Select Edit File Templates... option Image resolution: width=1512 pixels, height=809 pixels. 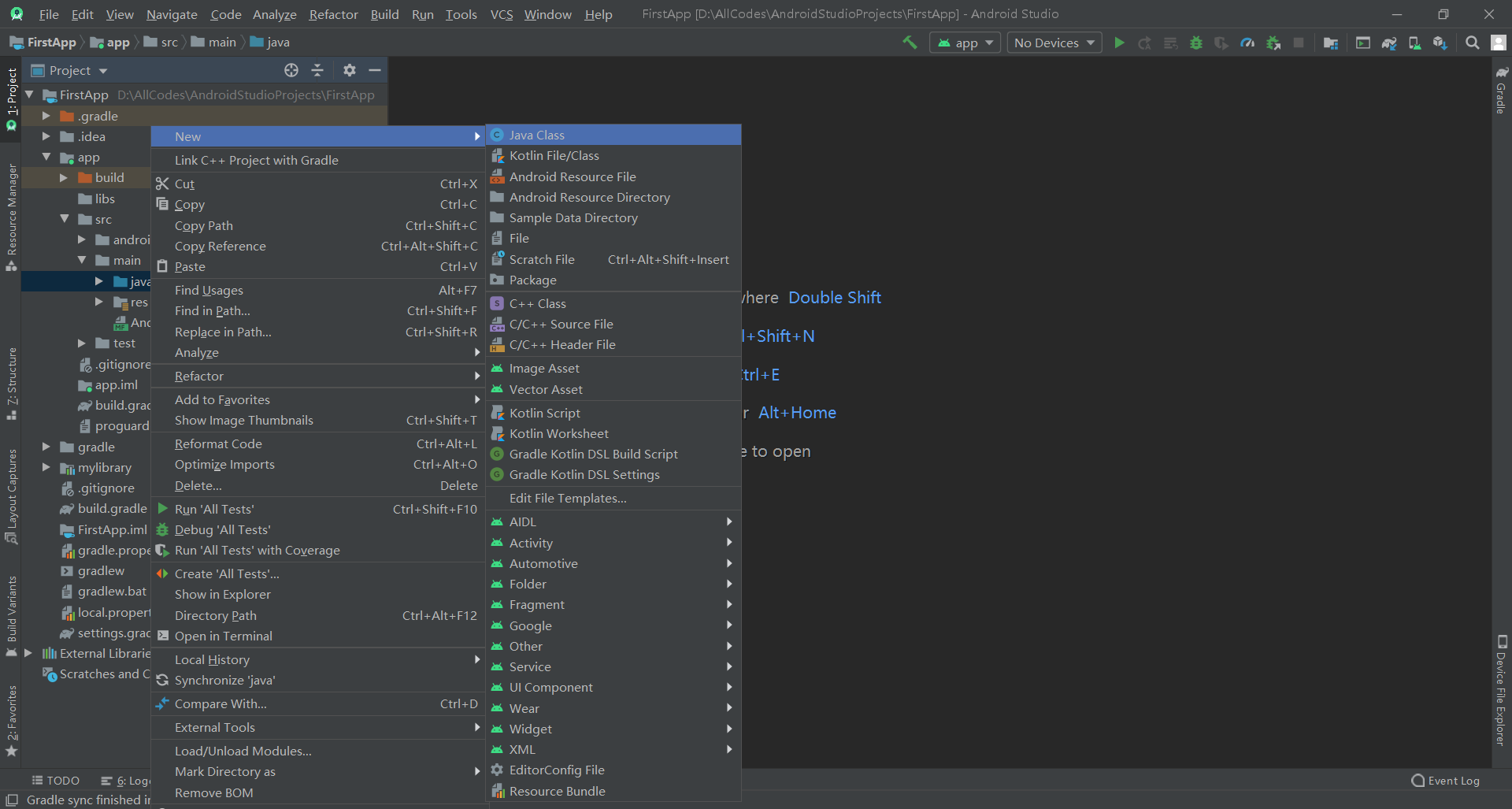pos(613,498)
